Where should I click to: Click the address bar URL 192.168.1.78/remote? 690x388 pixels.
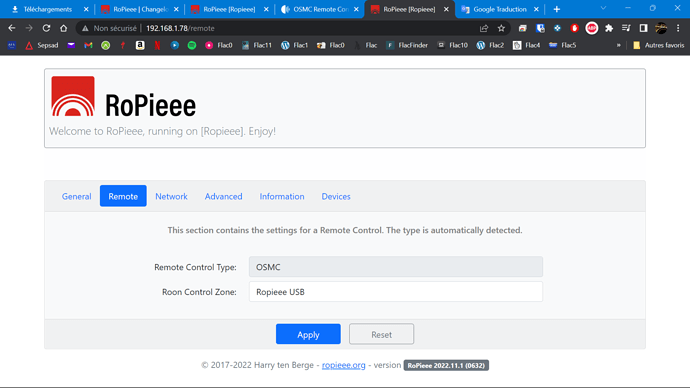(180, 28)
